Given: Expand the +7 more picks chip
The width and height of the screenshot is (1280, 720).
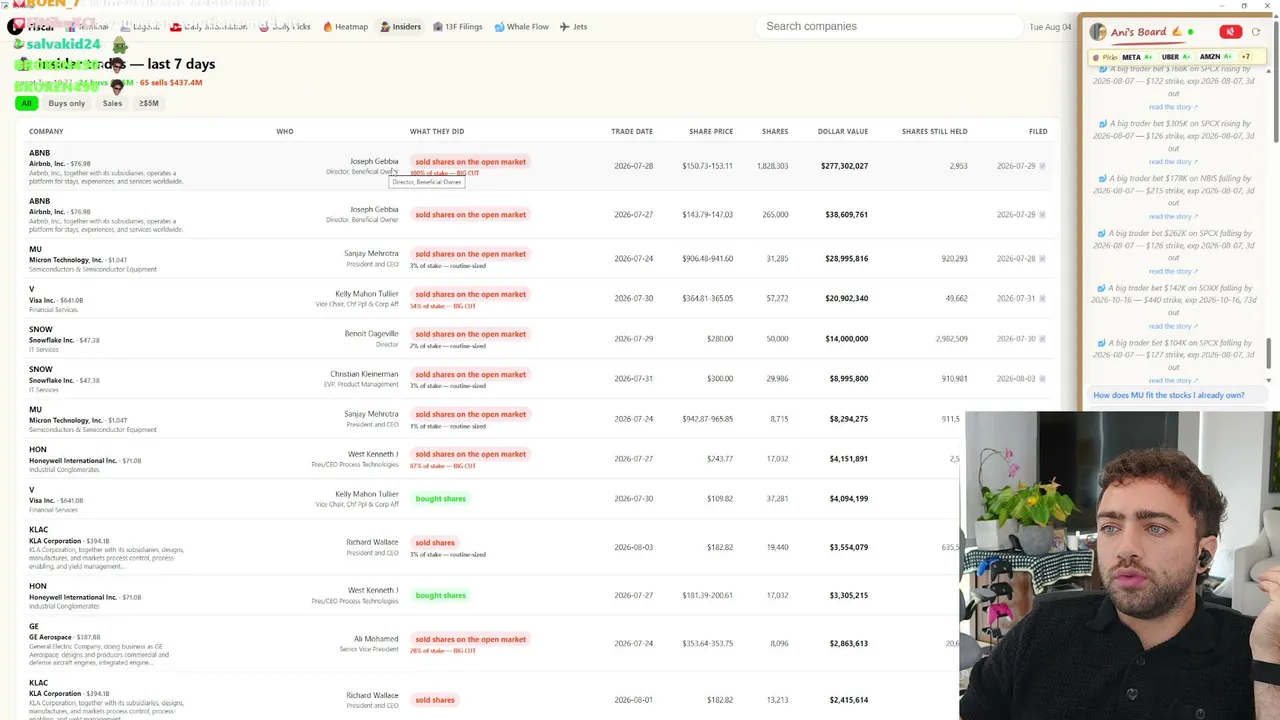Looking at the screenshot, I should click(x=1245, y=57).
